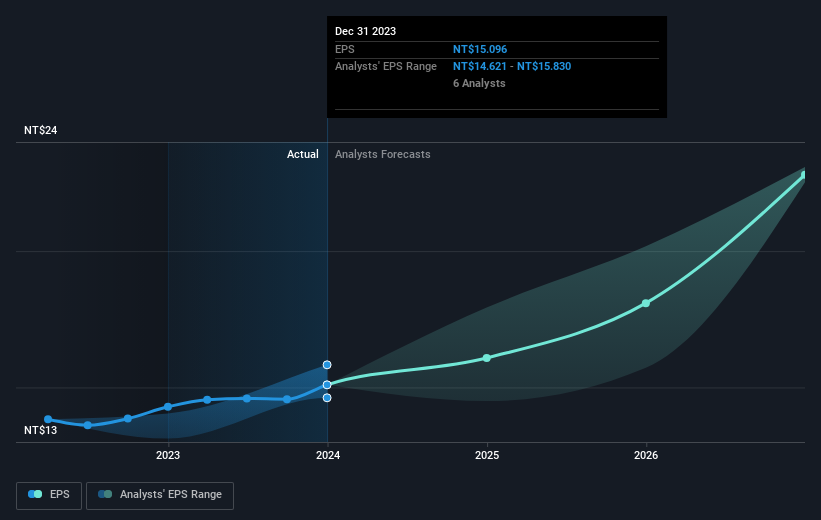The height and width of the screenshot is (520, 821).
Task: Click the 2023 x-axis label
Action: coord(168,455)
